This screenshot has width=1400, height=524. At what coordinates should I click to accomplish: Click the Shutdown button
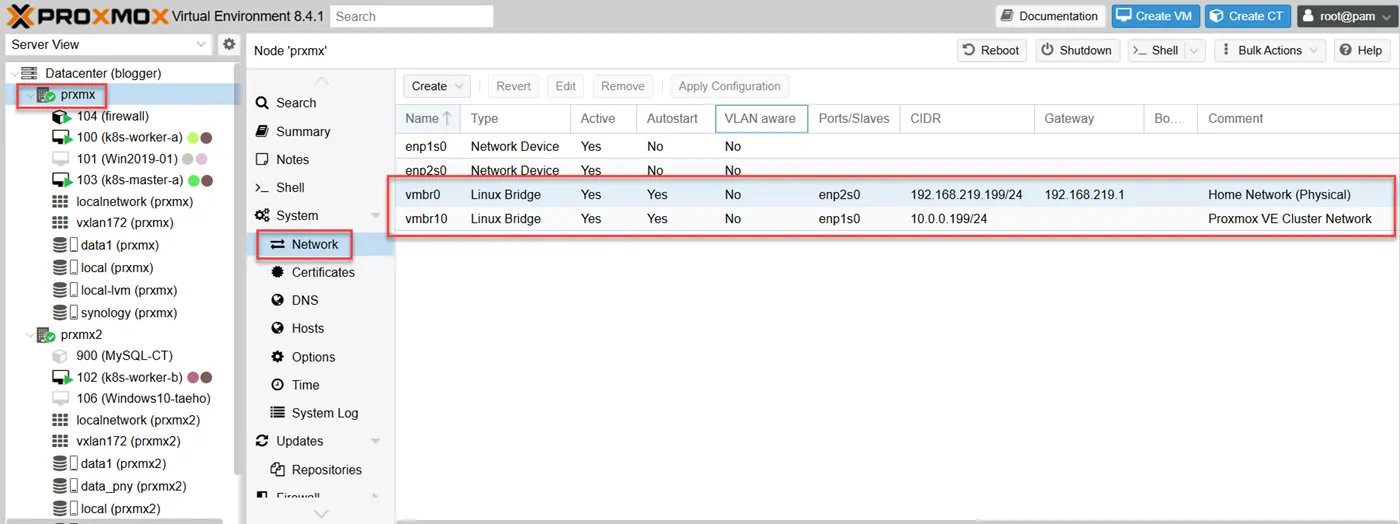tap(1076, 50)
